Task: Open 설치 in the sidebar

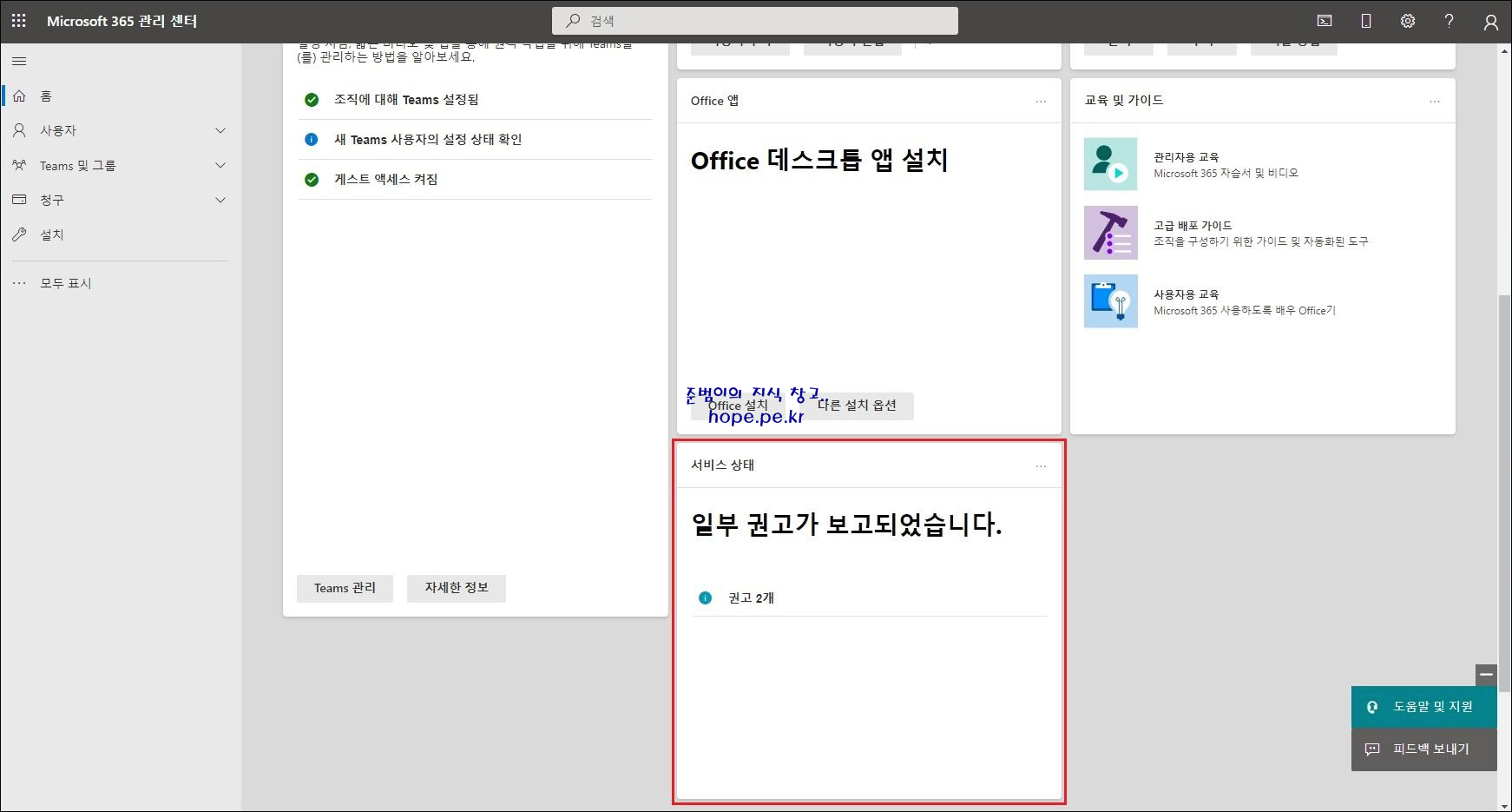Action: pos(121,234)
